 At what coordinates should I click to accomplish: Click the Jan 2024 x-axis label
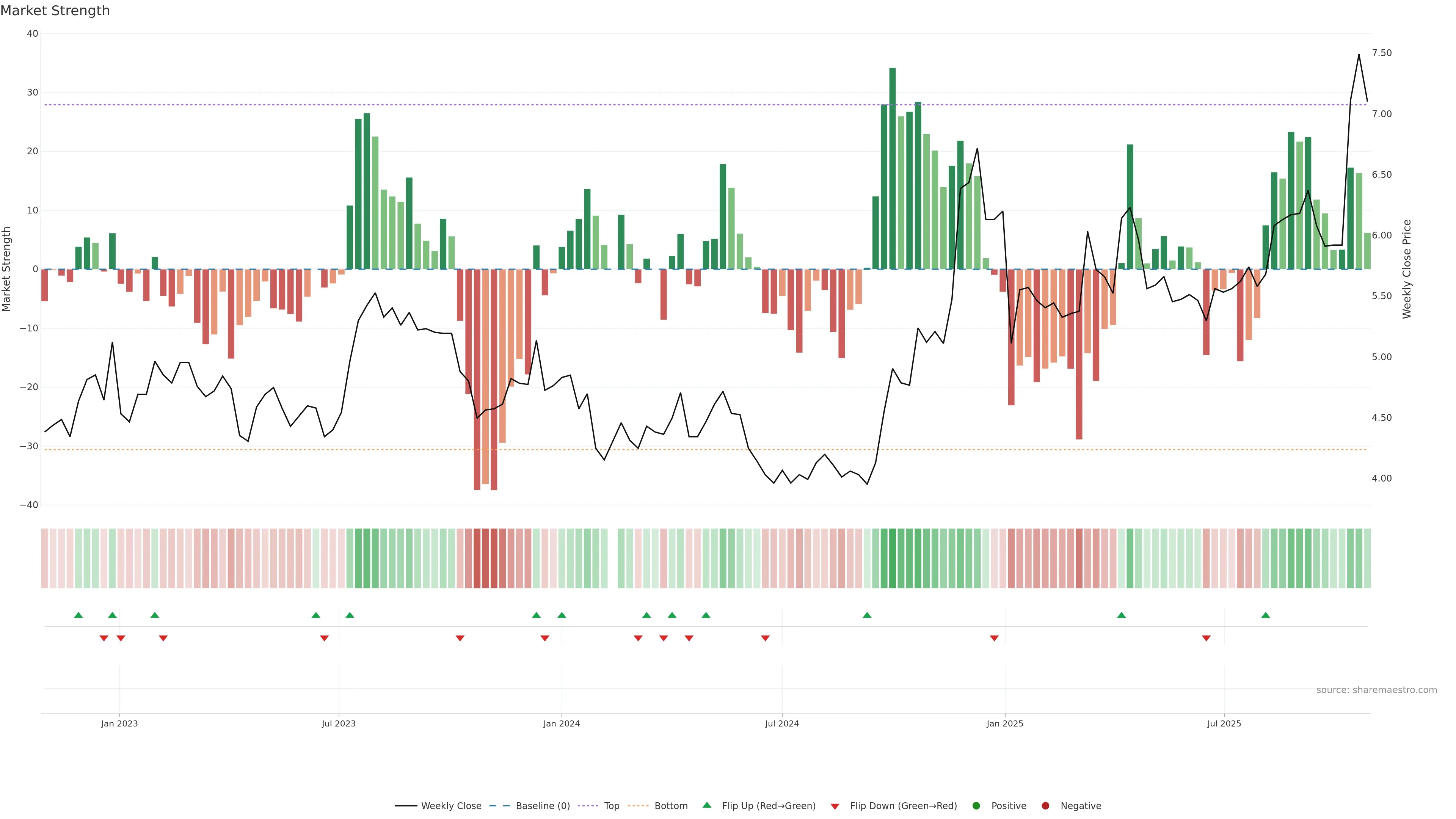[561, 723]
